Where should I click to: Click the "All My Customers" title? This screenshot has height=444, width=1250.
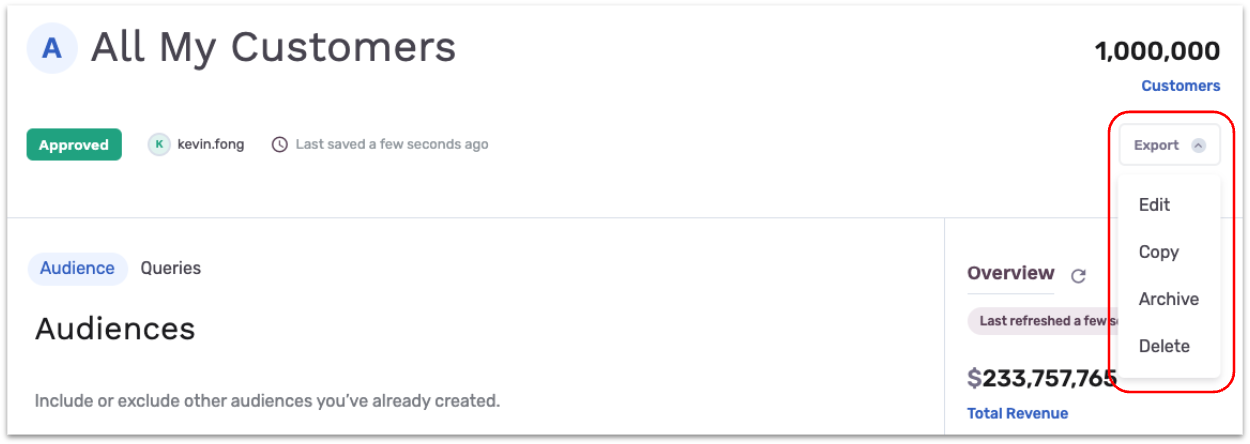tap(273, 47)
